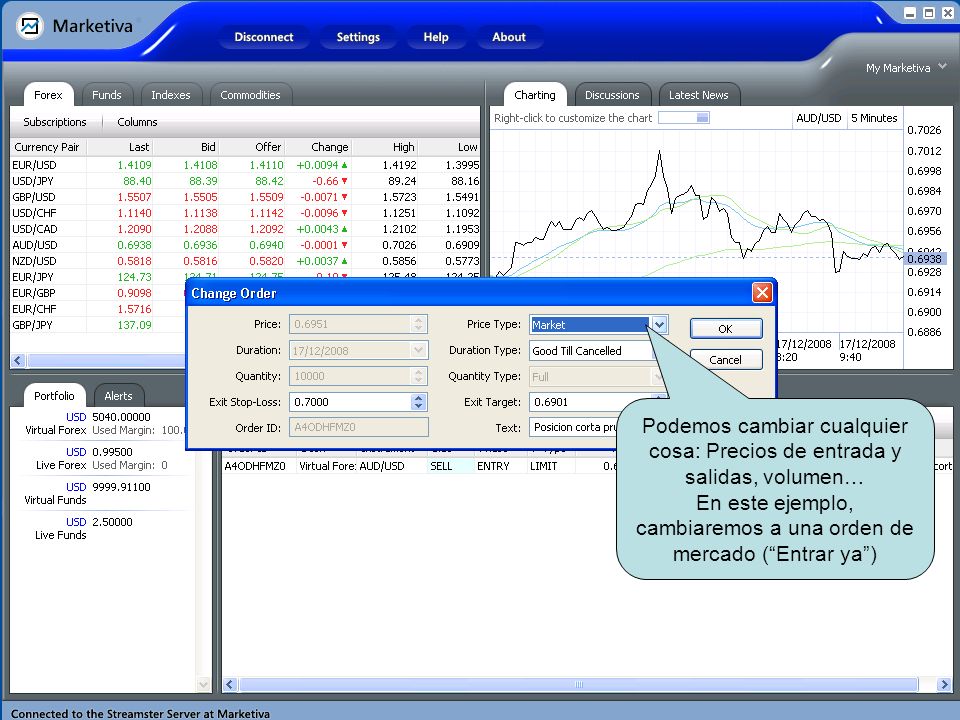Click the forex table left scroll arrow
Screen dimensions: 960x720
[x=18, y=360]
